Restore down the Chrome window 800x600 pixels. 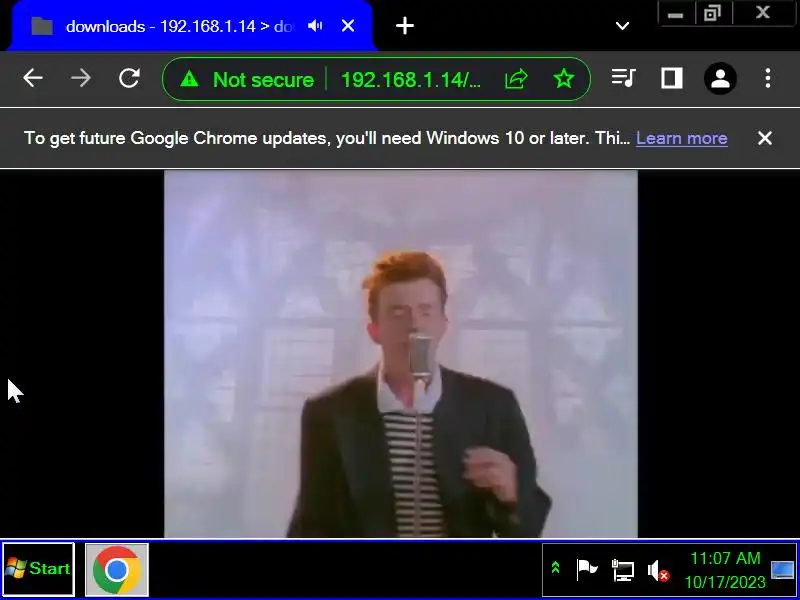711,13
